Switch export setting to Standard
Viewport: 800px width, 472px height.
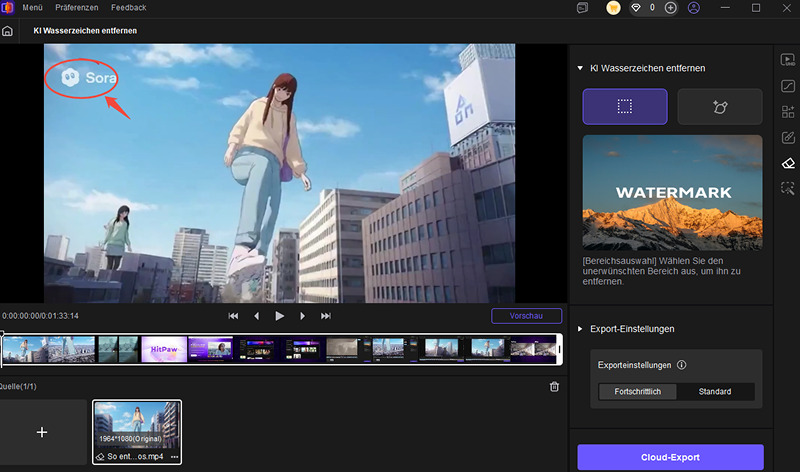click(715, 392)
